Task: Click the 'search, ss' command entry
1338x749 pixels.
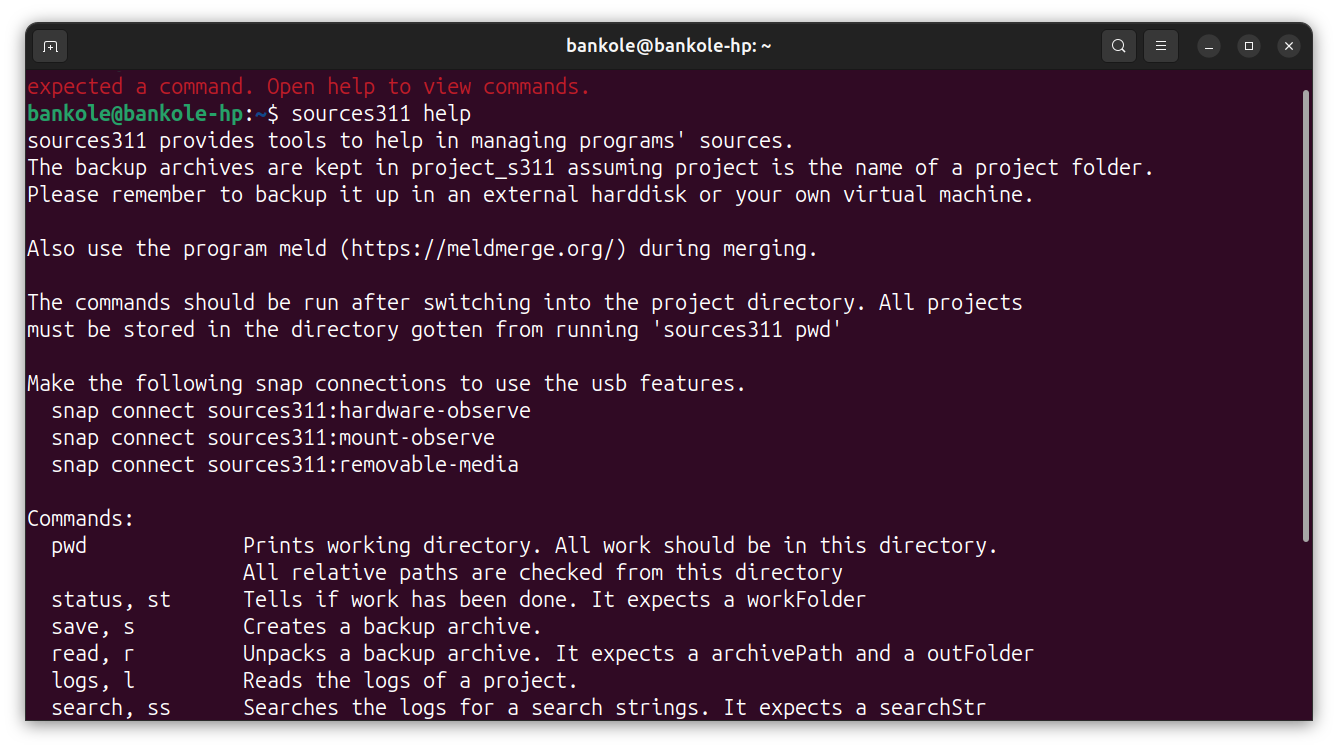Action: point(111,707)
